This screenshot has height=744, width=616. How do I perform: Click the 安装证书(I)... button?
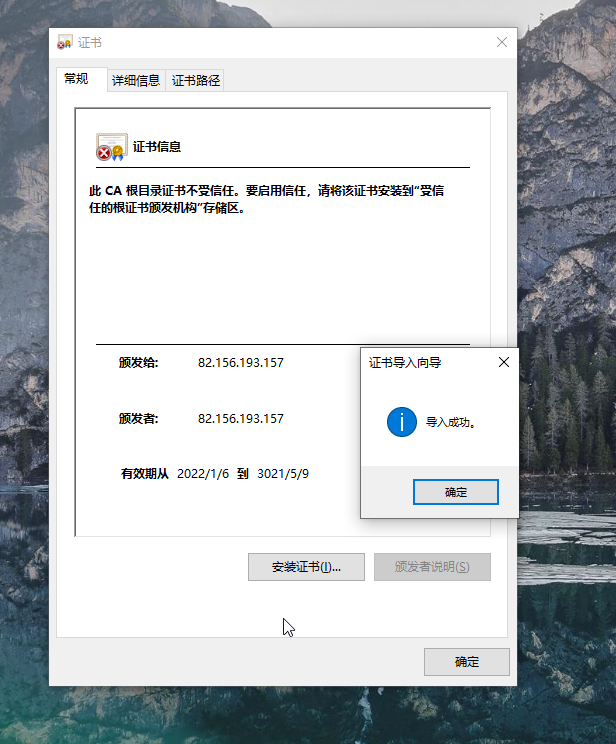306,567
